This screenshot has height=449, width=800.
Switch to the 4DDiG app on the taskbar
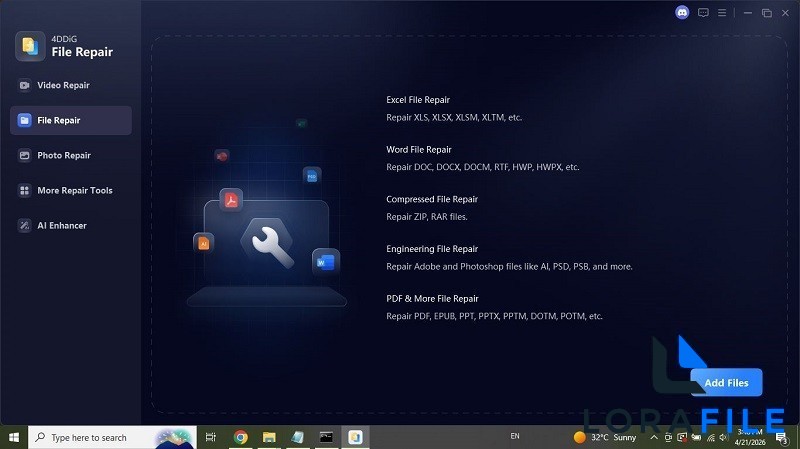coord(355,437)
